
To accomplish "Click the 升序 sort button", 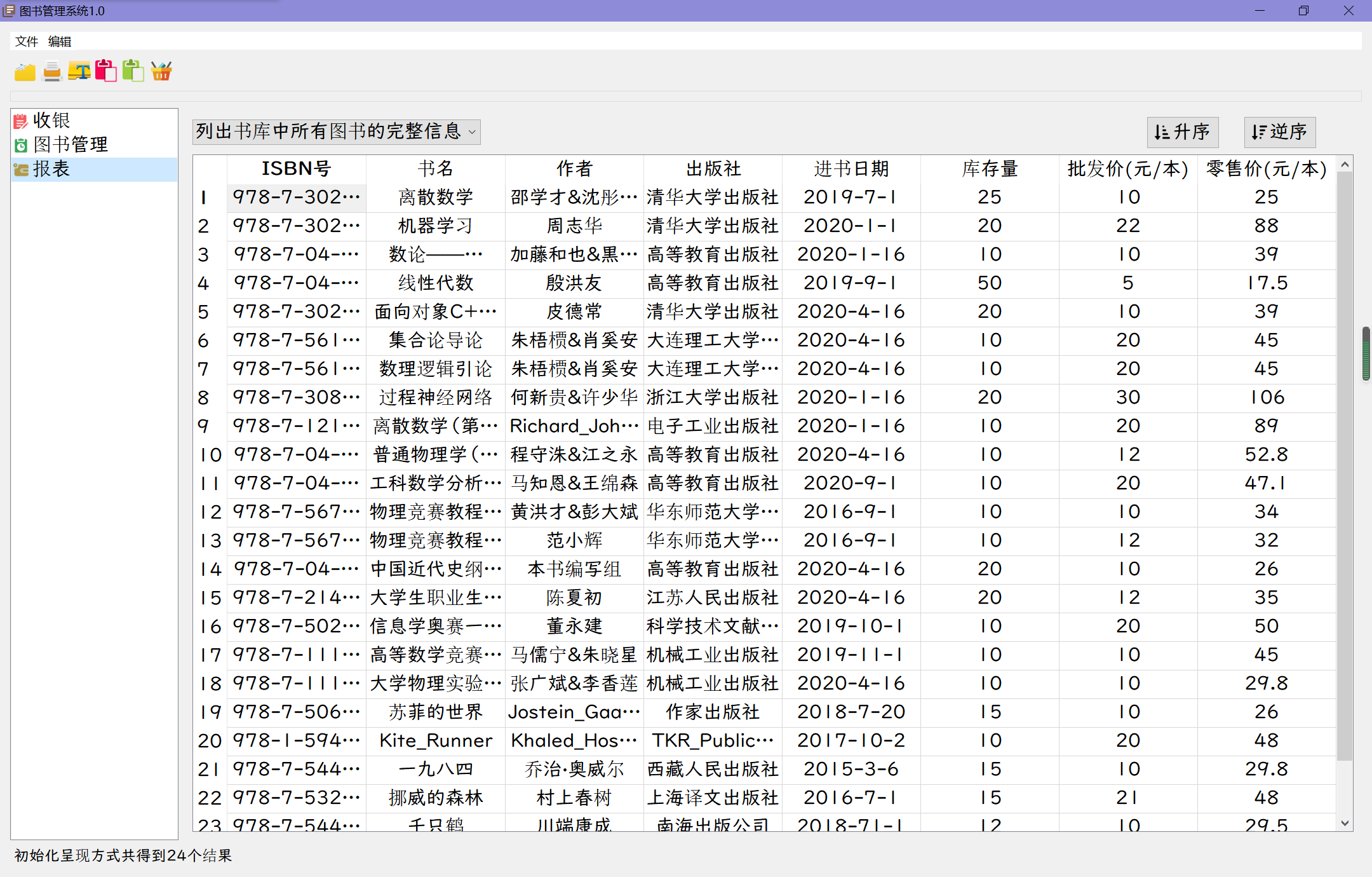I will [1181, 132].
